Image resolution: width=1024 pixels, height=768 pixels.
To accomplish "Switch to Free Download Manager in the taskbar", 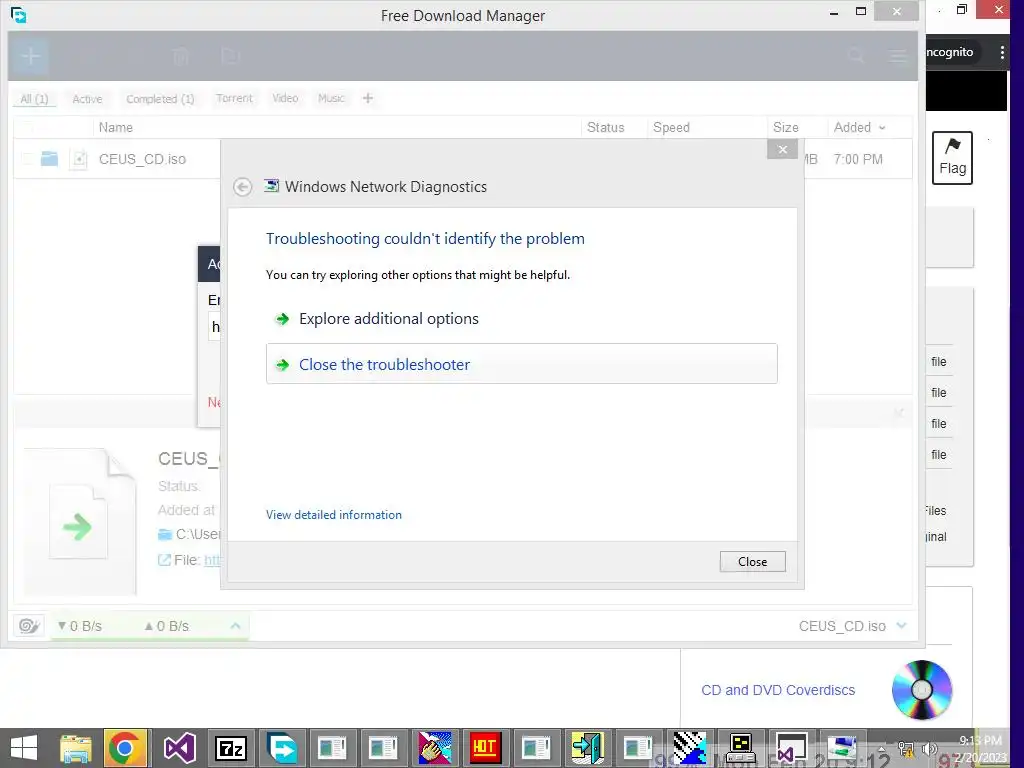I will [x=282, y=748].
